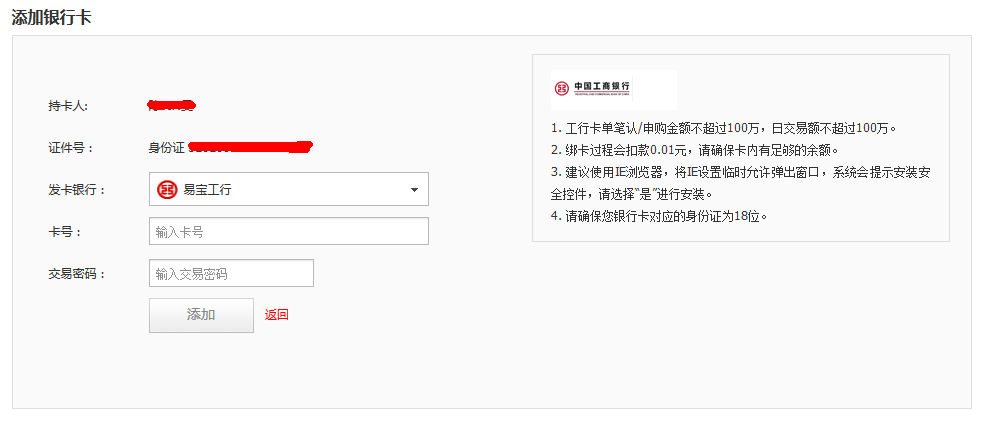Click the 持卡人 label

tap(68, 106)
